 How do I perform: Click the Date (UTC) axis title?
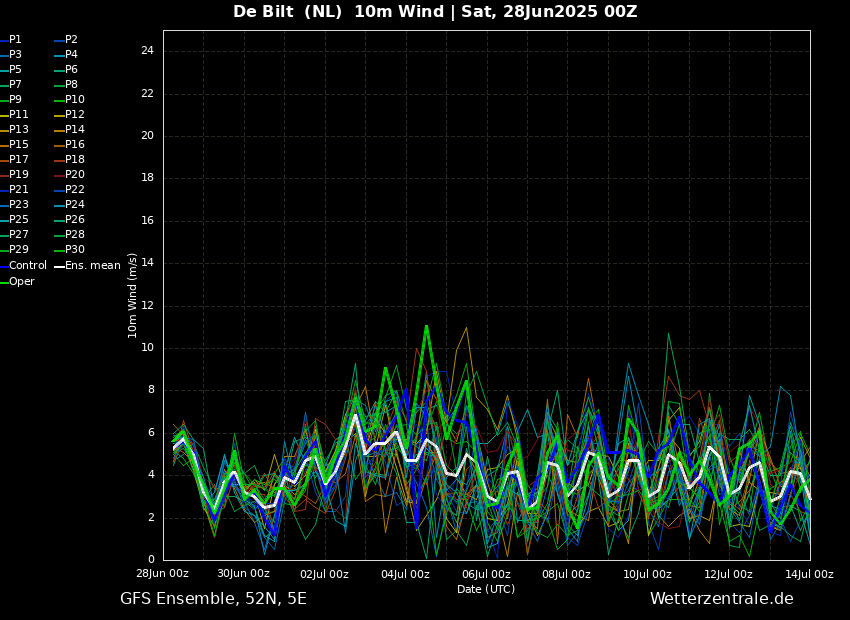(486, 589)
